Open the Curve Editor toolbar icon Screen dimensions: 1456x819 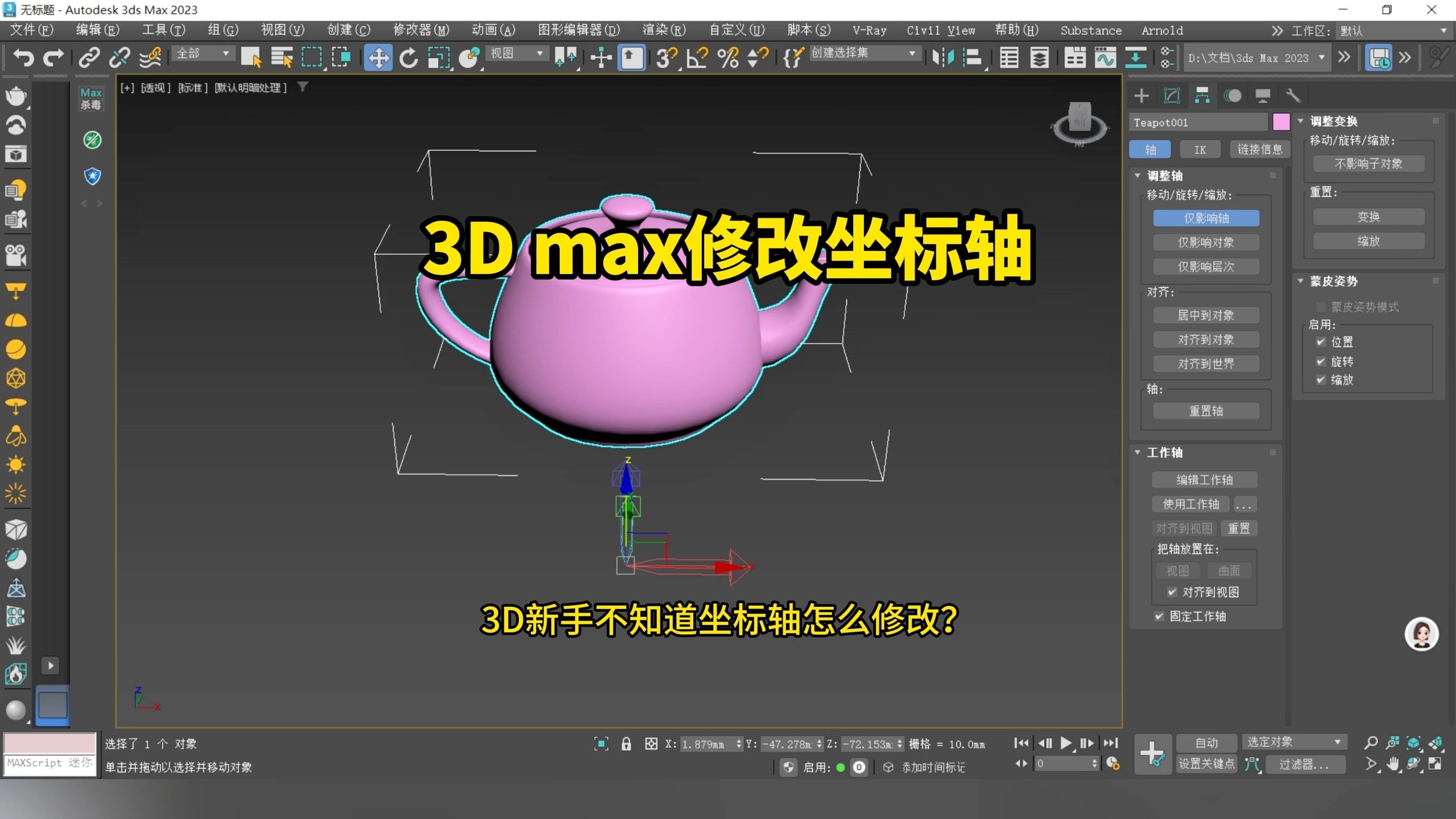tap(1105, 57)
